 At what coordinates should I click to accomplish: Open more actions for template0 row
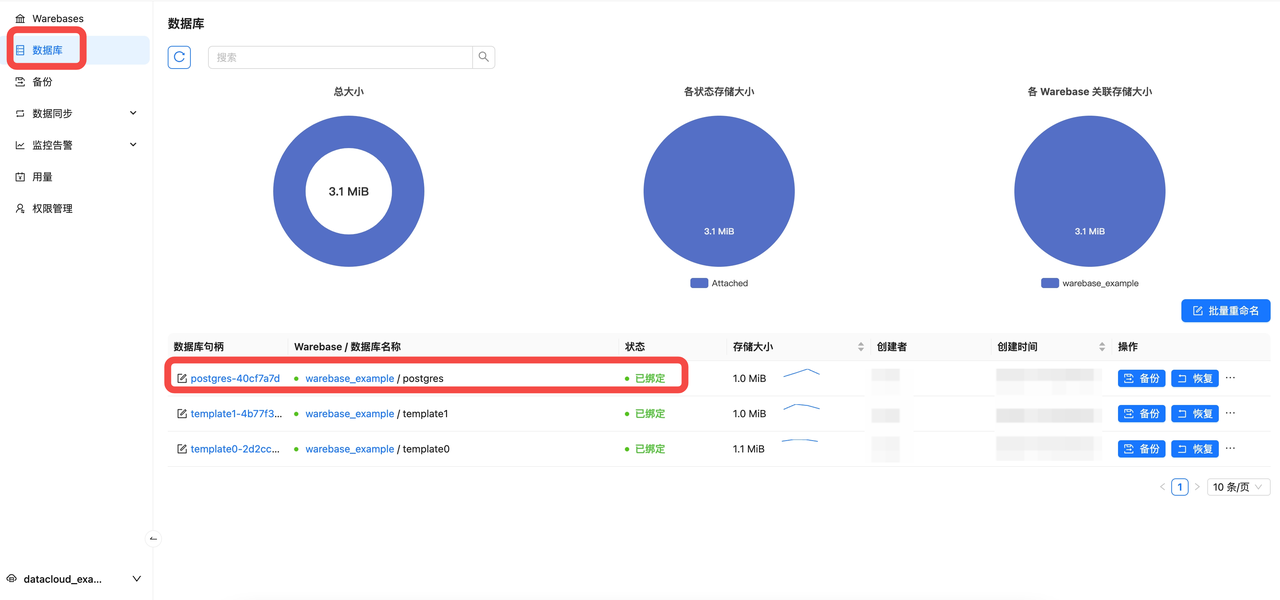(x=1231, y=449)
